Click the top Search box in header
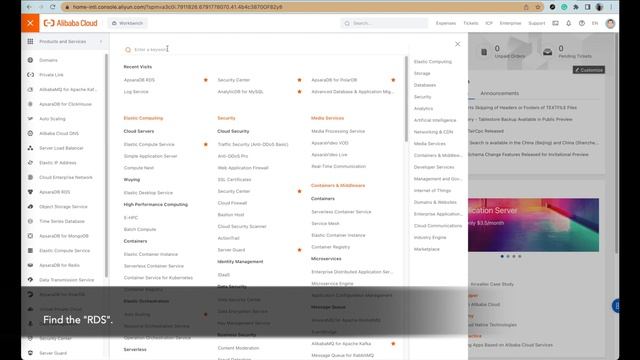 point(384,23)
